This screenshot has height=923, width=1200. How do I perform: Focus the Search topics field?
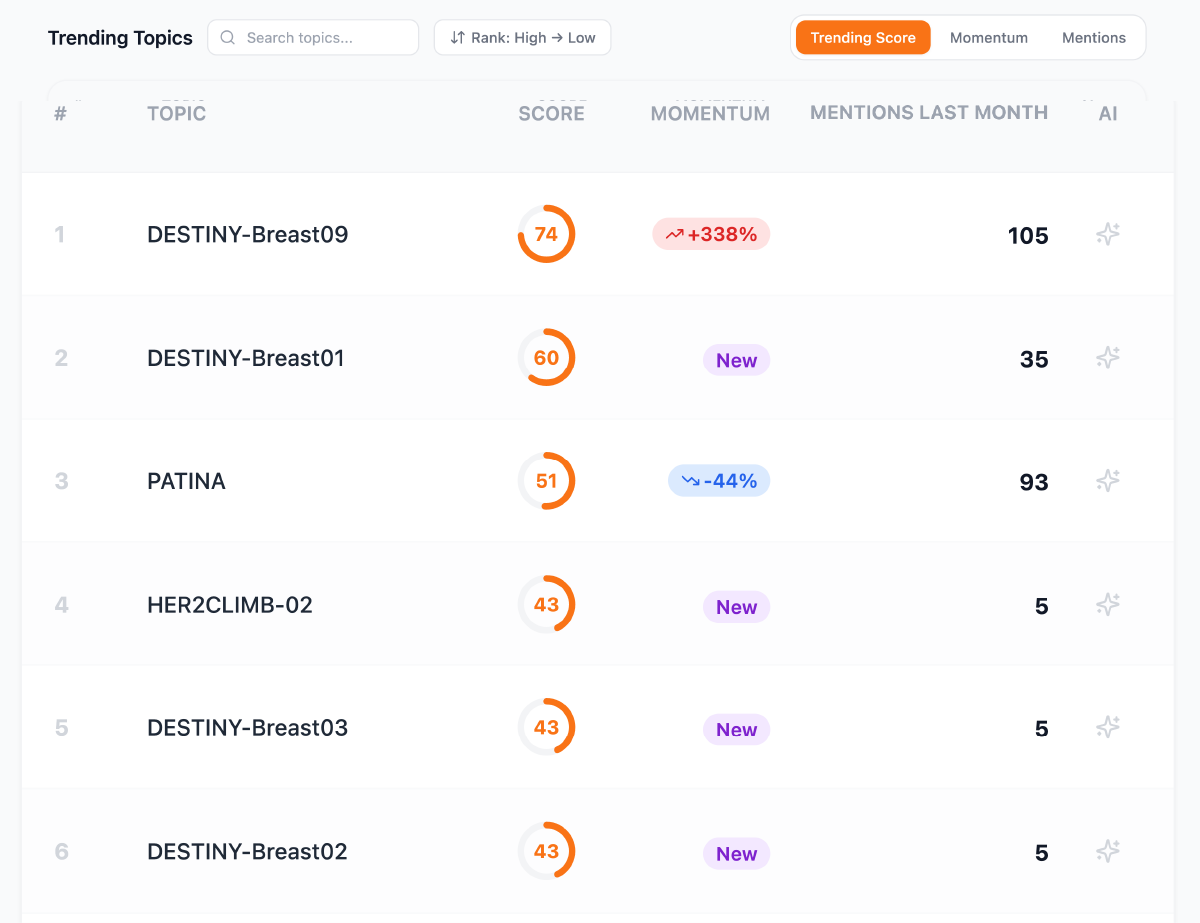point(313,38)
